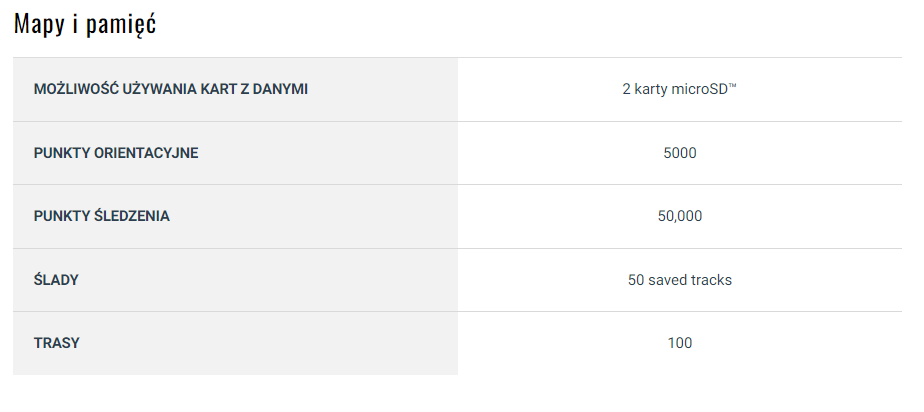
Task: Click the word "microSD" in the first row
Action: [x=700, y=89]
